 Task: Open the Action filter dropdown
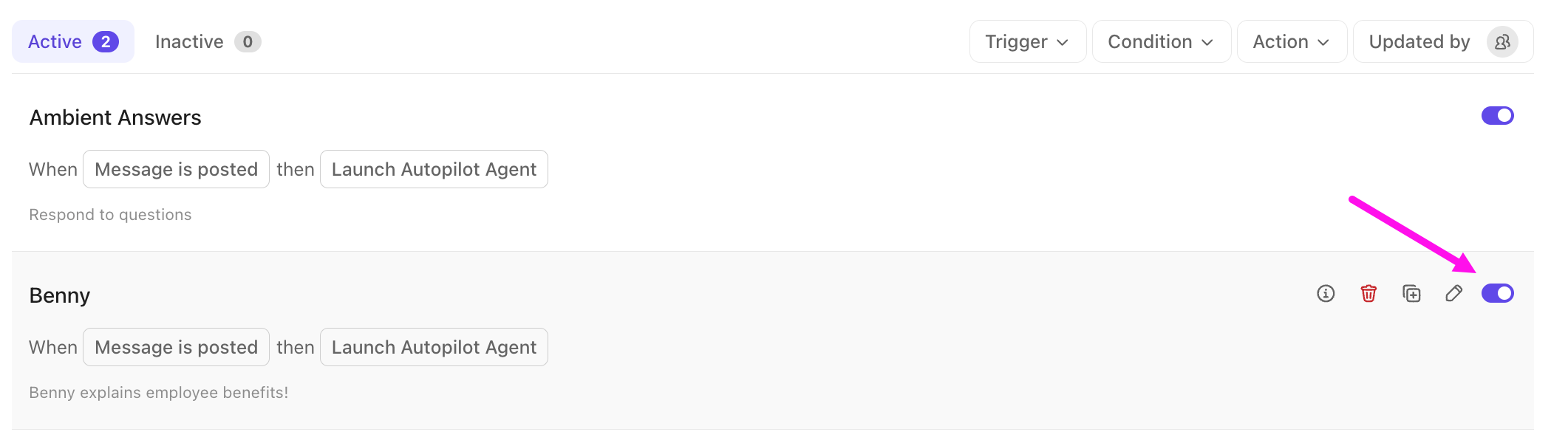click(x=1291, y=42)
